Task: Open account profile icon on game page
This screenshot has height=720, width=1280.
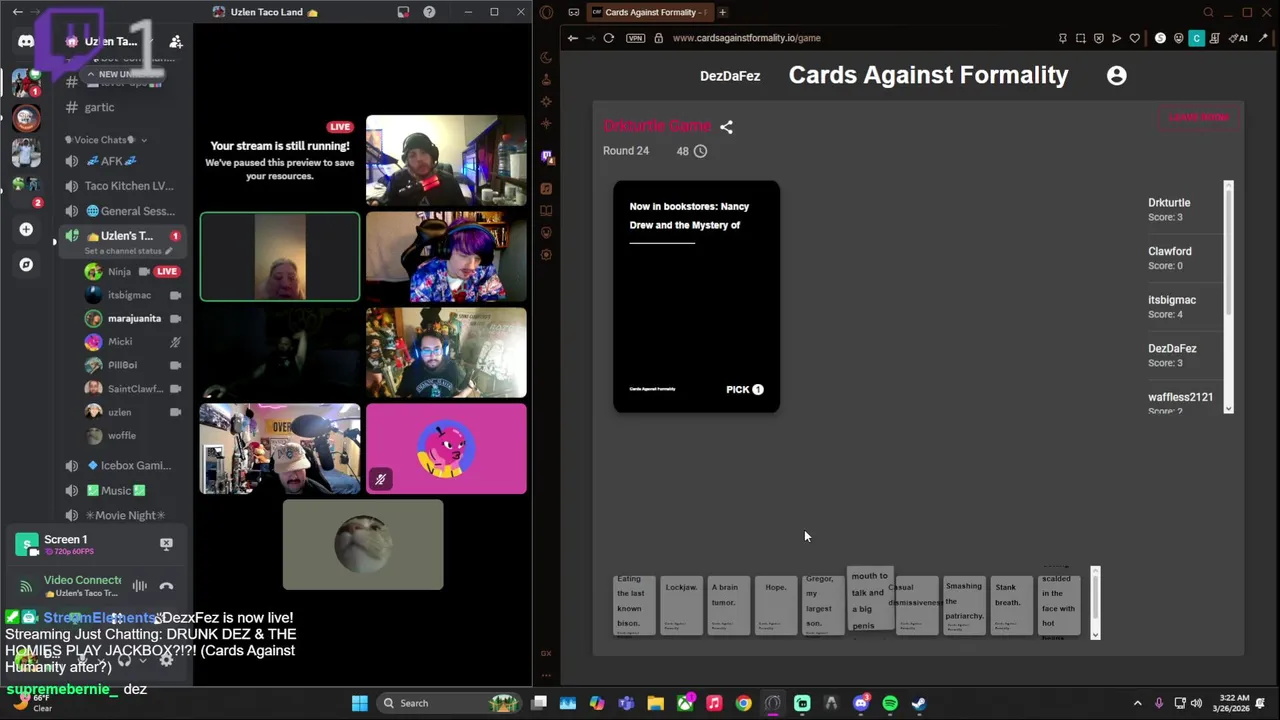Action: pos(1116,75)
